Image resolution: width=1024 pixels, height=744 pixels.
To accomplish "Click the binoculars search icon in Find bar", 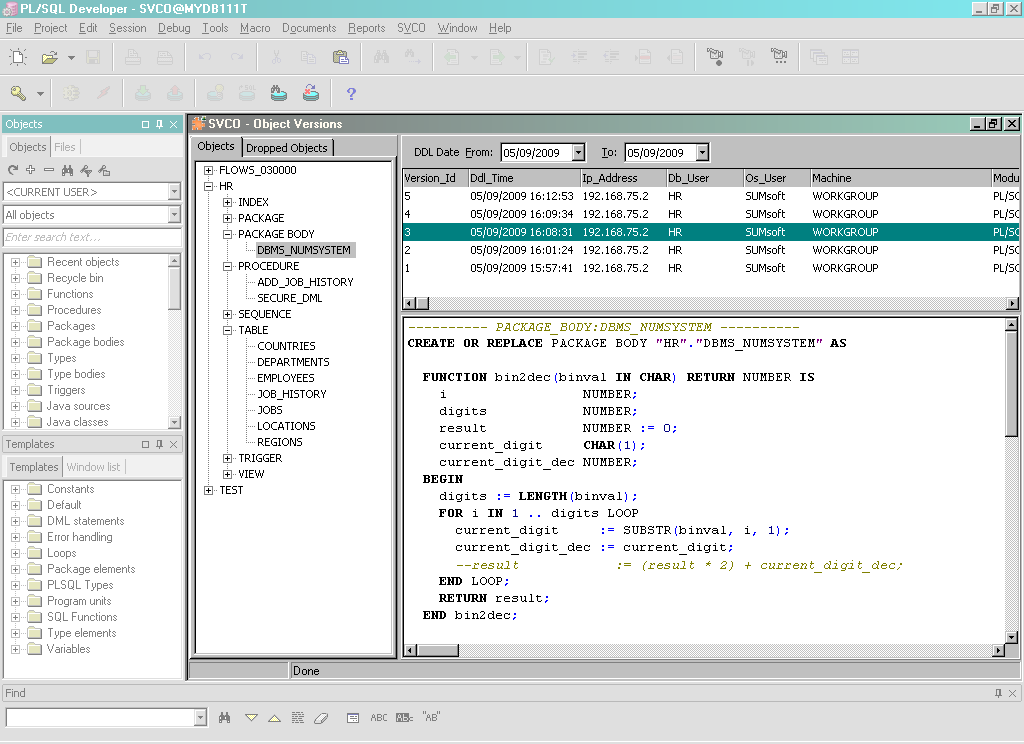I will (225, 717).
